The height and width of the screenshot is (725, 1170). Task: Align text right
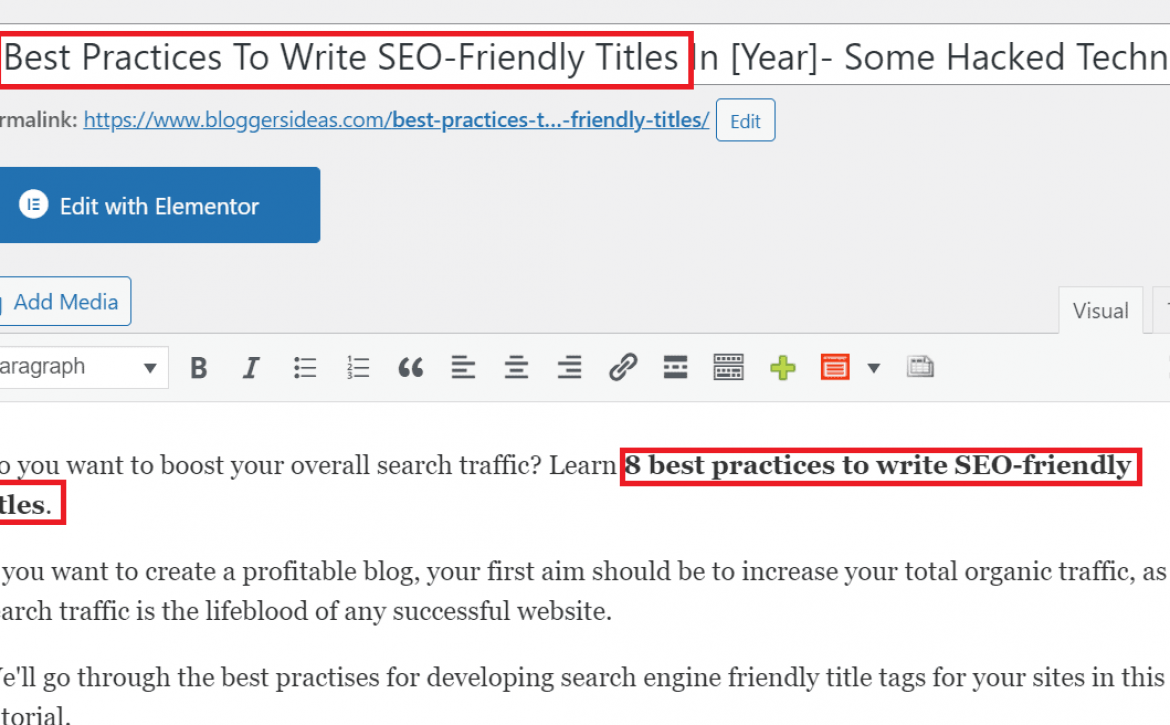(x=569, y=368)
